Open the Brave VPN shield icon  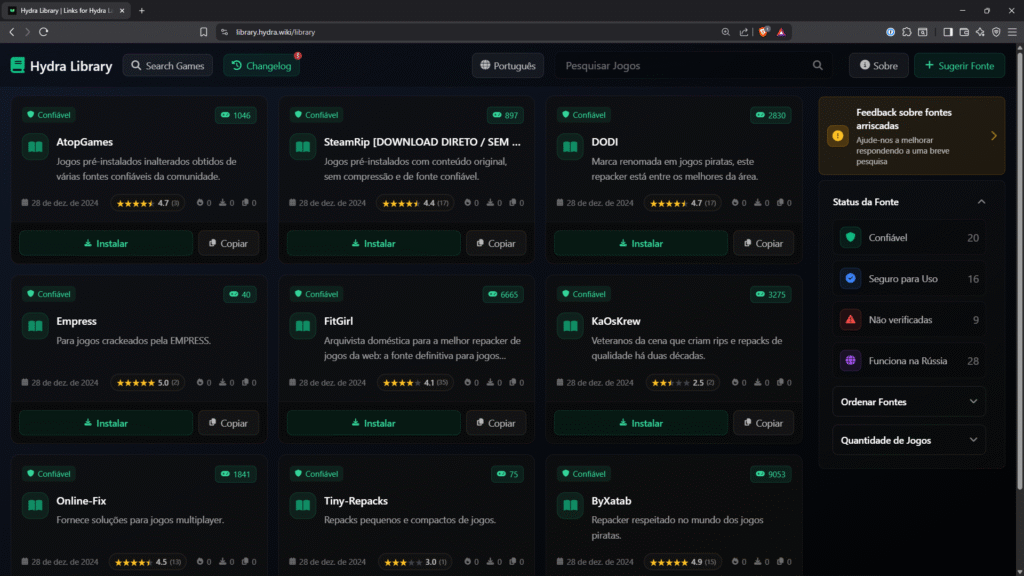click(x=996, y=32)
